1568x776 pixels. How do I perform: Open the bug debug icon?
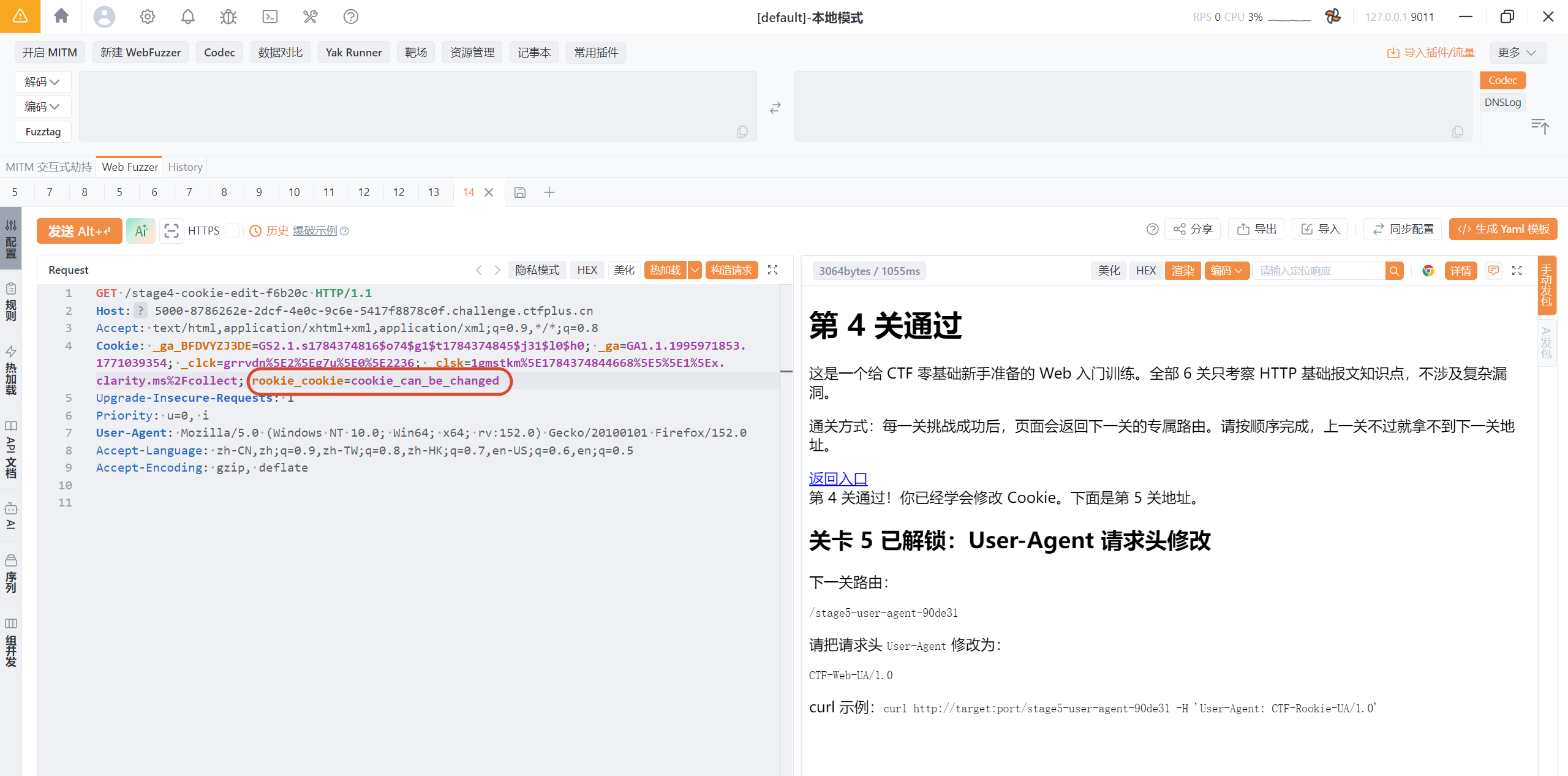228,17
